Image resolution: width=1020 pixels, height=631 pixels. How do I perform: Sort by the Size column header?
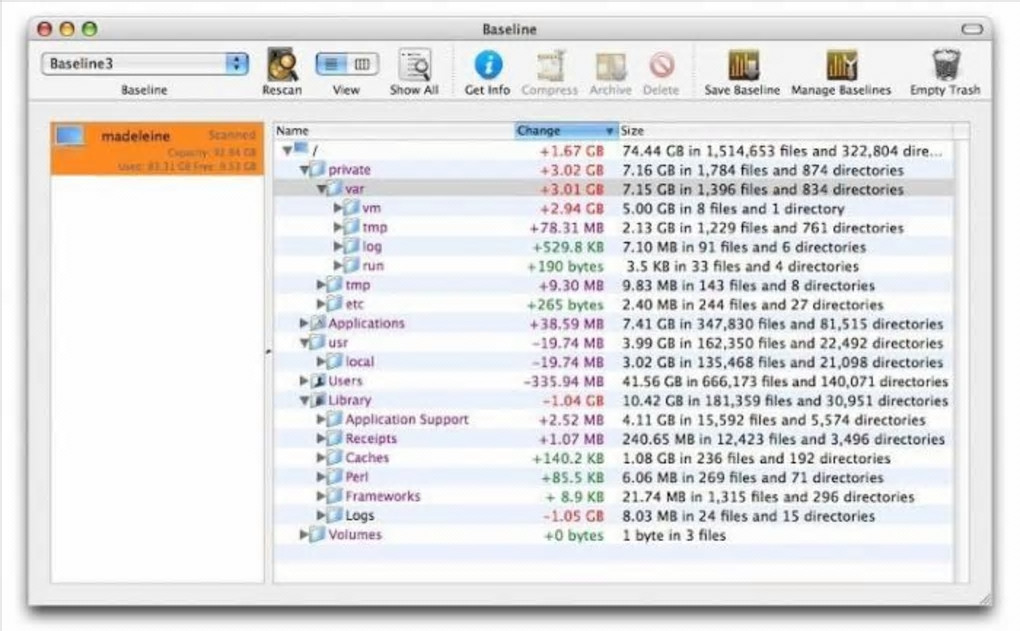(785, 131)
